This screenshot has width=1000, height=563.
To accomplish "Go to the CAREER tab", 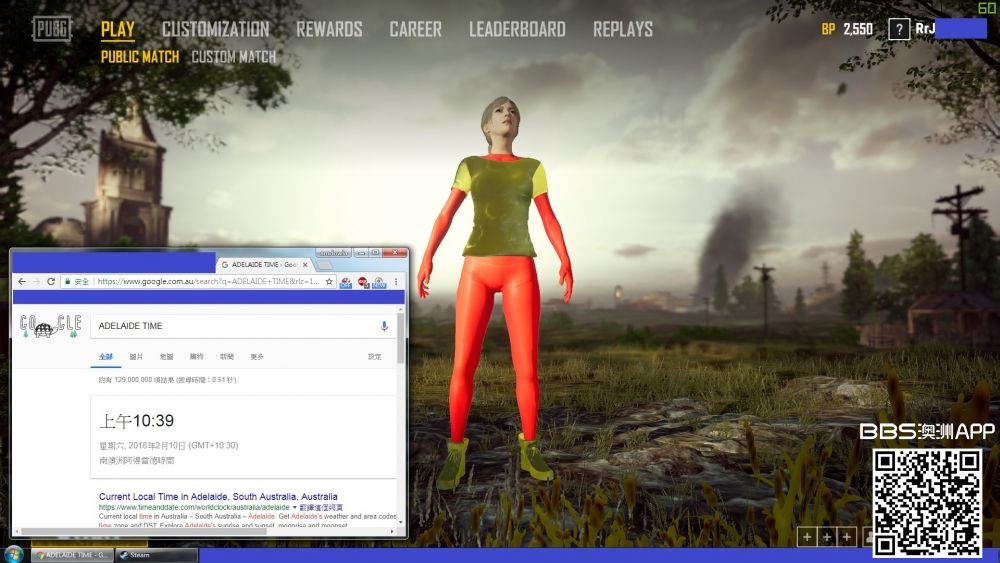I will pos(415,29).
